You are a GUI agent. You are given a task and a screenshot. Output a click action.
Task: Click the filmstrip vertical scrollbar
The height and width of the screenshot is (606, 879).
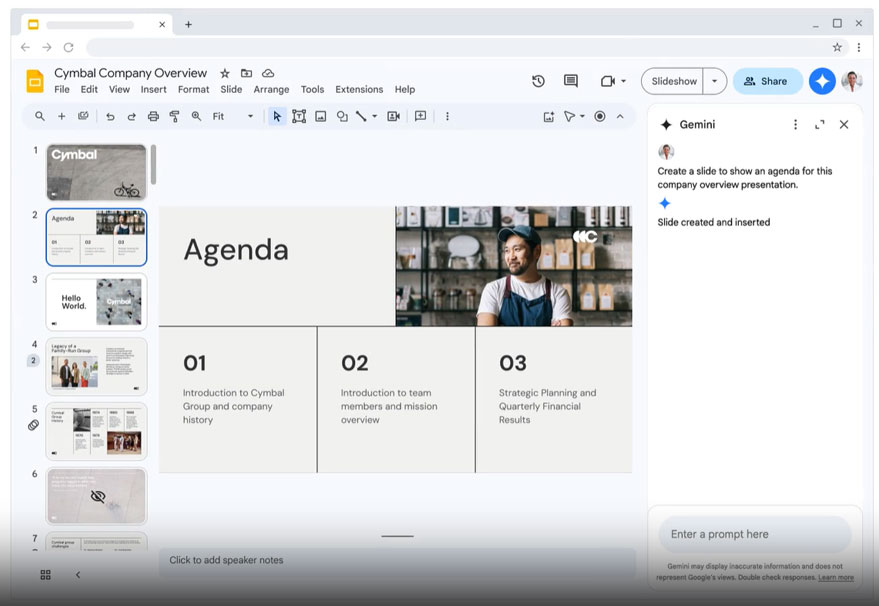pos(153,165)
